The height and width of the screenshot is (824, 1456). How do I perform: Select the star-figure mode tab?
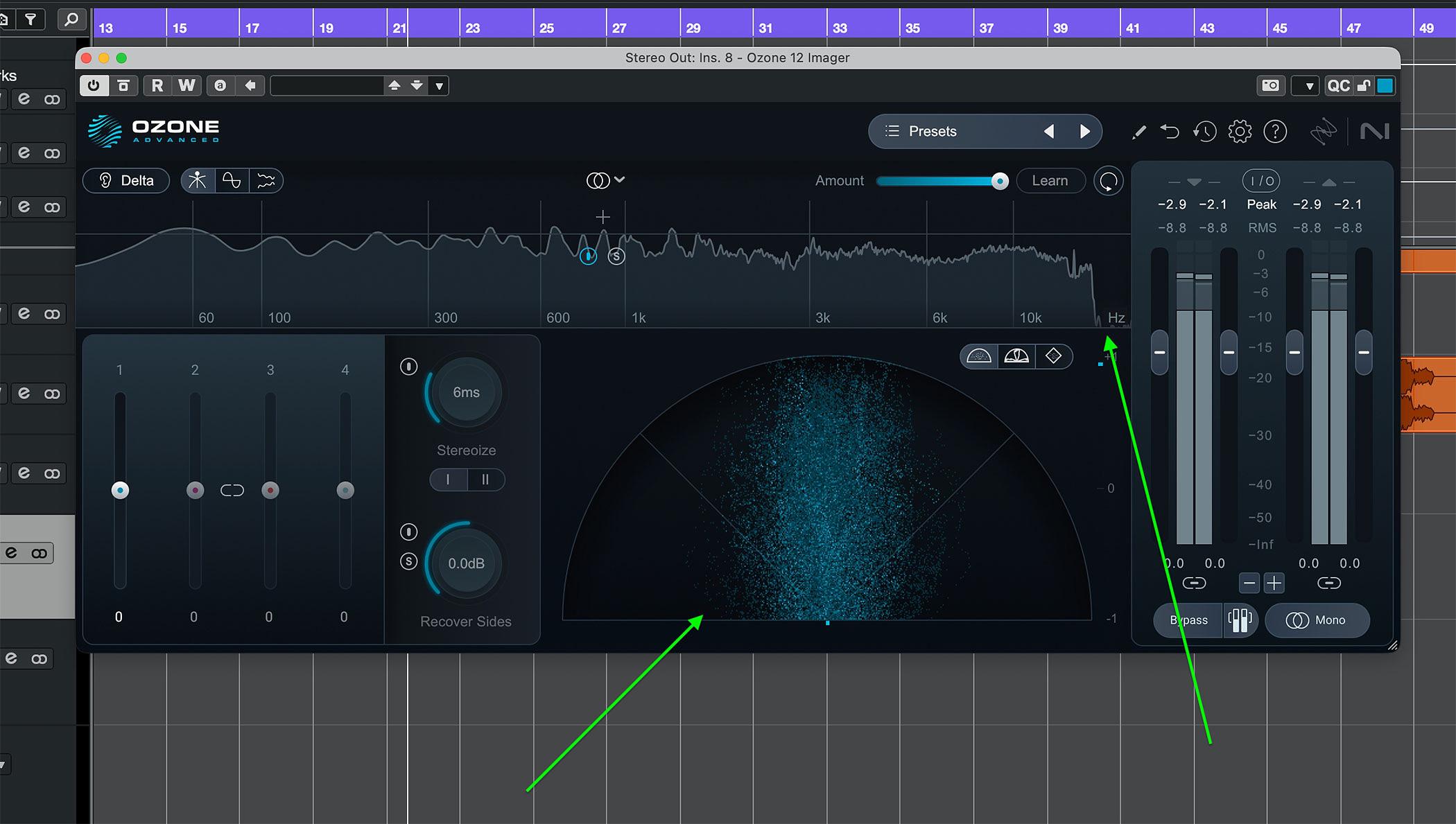(198, 181)
